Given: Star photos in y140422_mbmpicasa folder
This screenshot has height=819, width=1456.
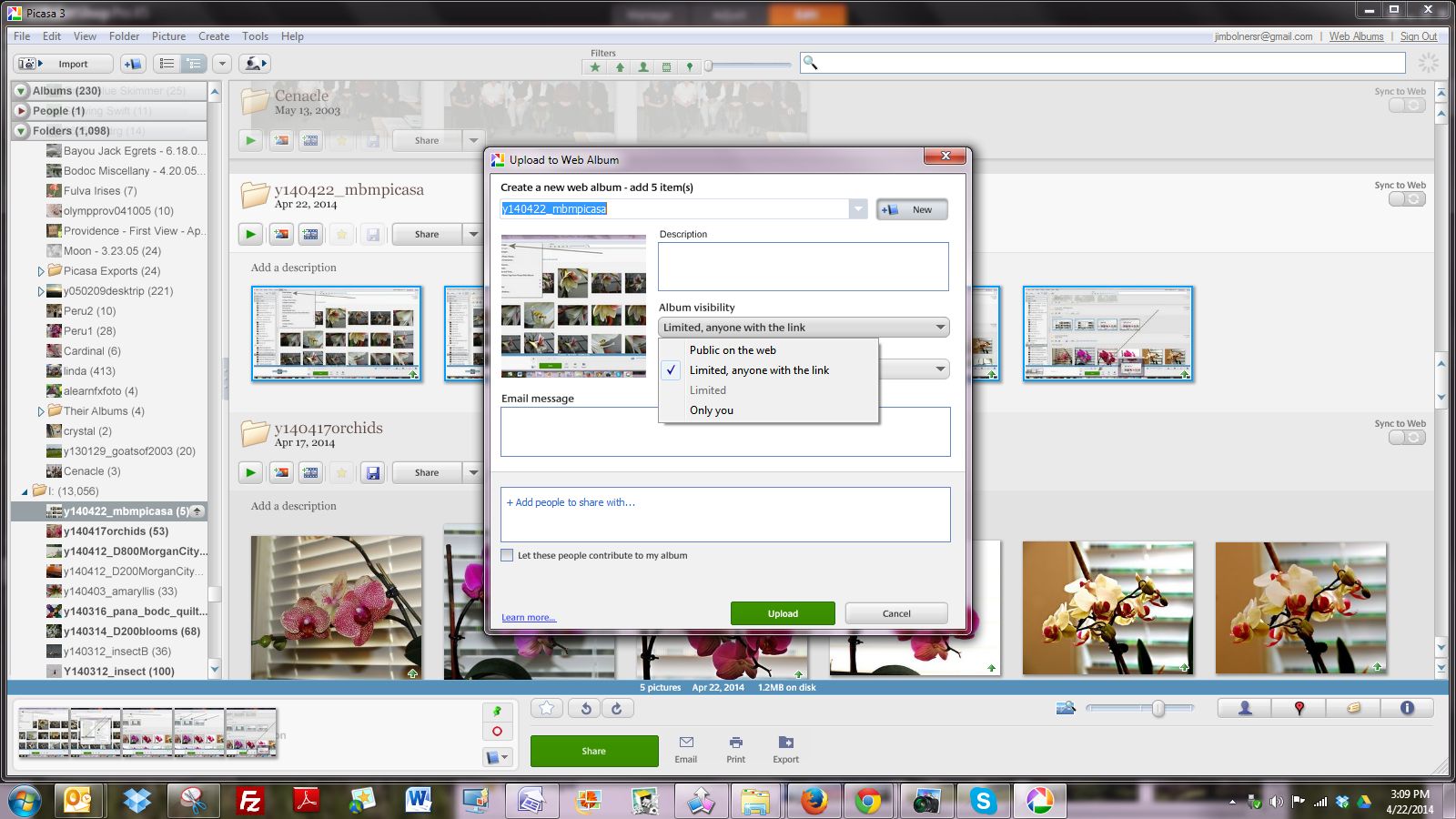Looking at the screenshot, I should tap(341, 234).
